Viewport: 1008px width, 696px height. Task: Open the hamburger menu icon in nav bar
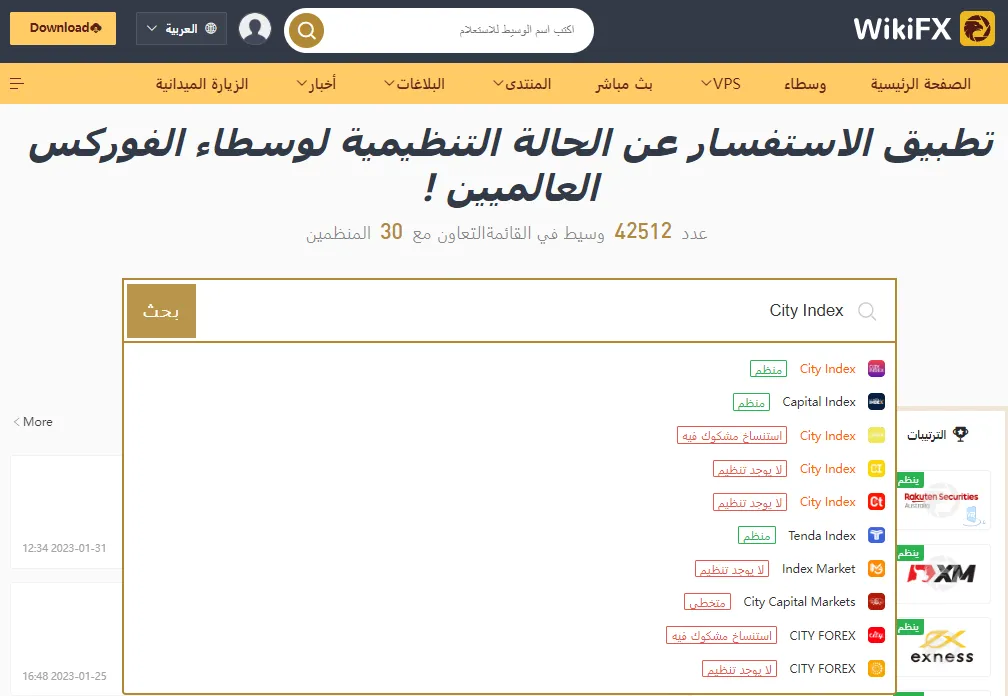point(17,84)
